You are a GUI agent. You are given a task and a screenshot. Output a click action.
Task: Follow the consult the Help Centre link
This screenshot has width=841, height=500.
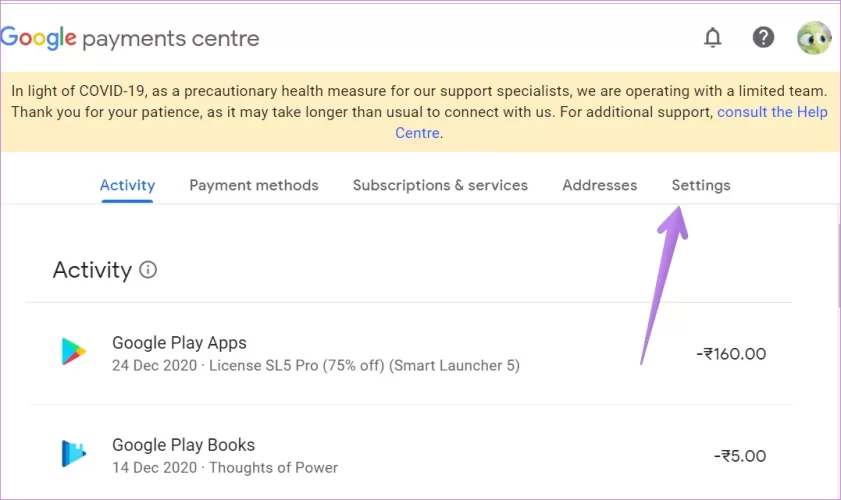pos(772,112)
